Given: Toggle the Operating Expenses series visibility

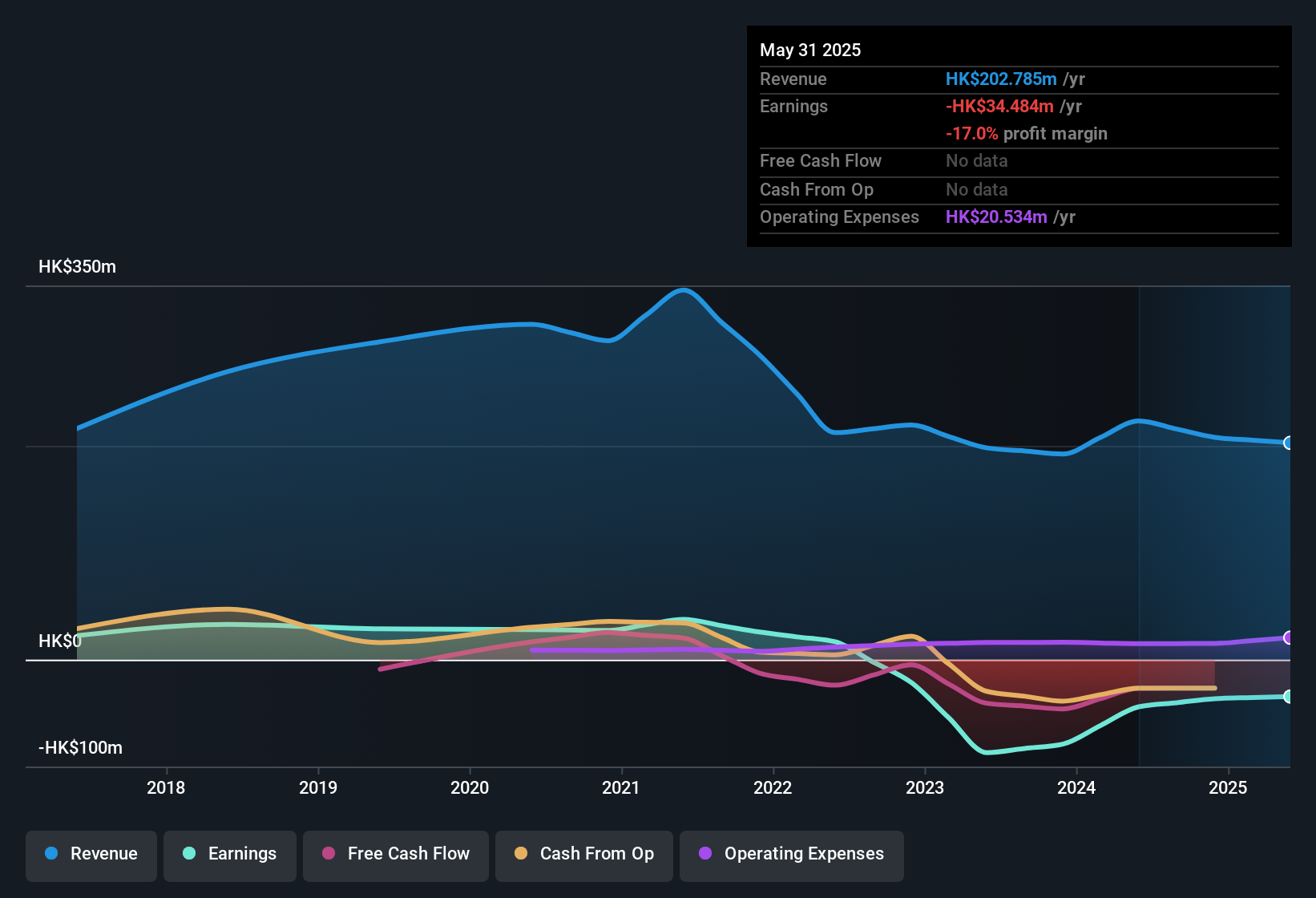Looking at the screenshot, I should [791, 856].
